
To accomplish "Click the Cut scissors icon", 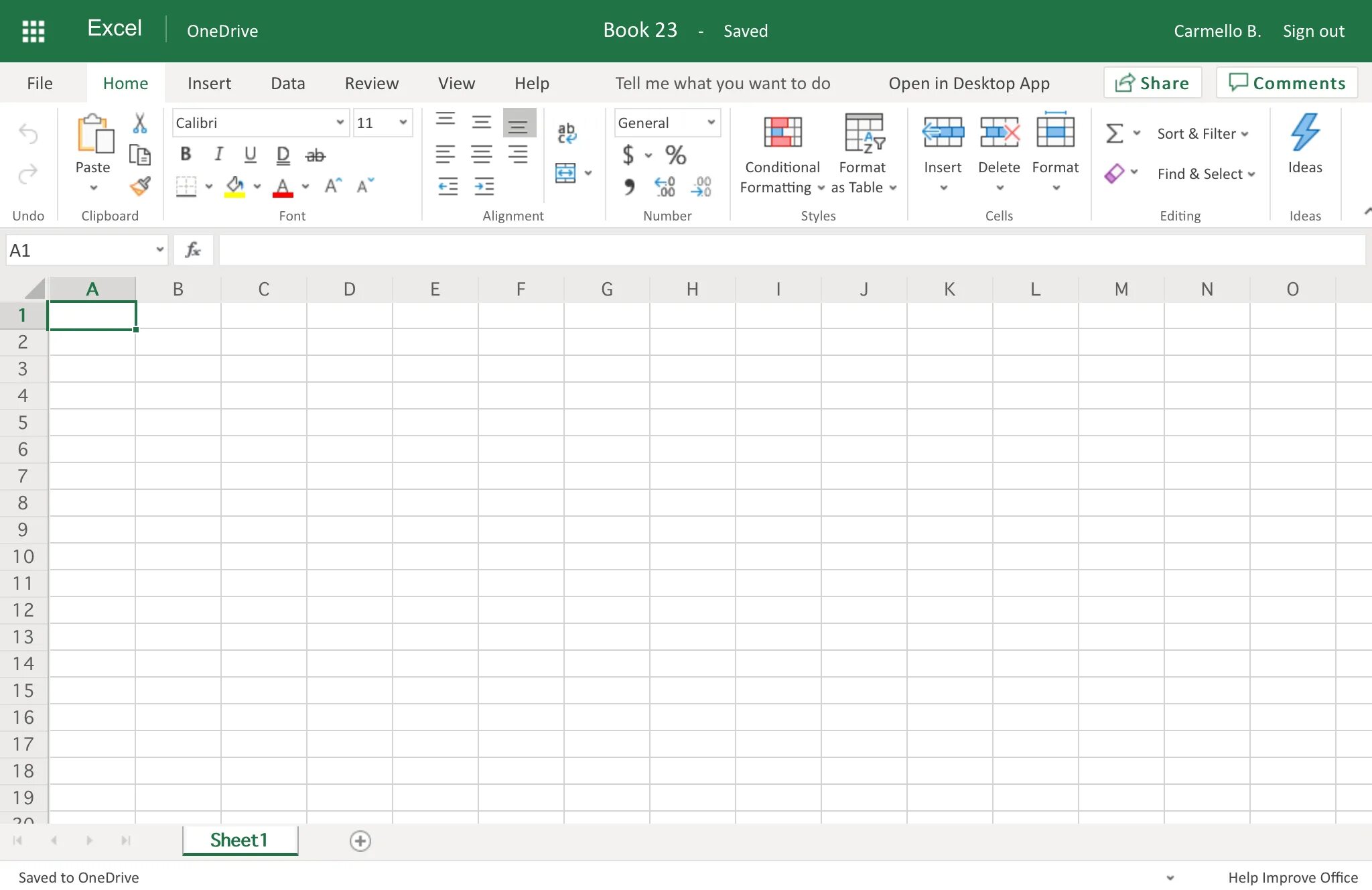I will pos(140,123).
